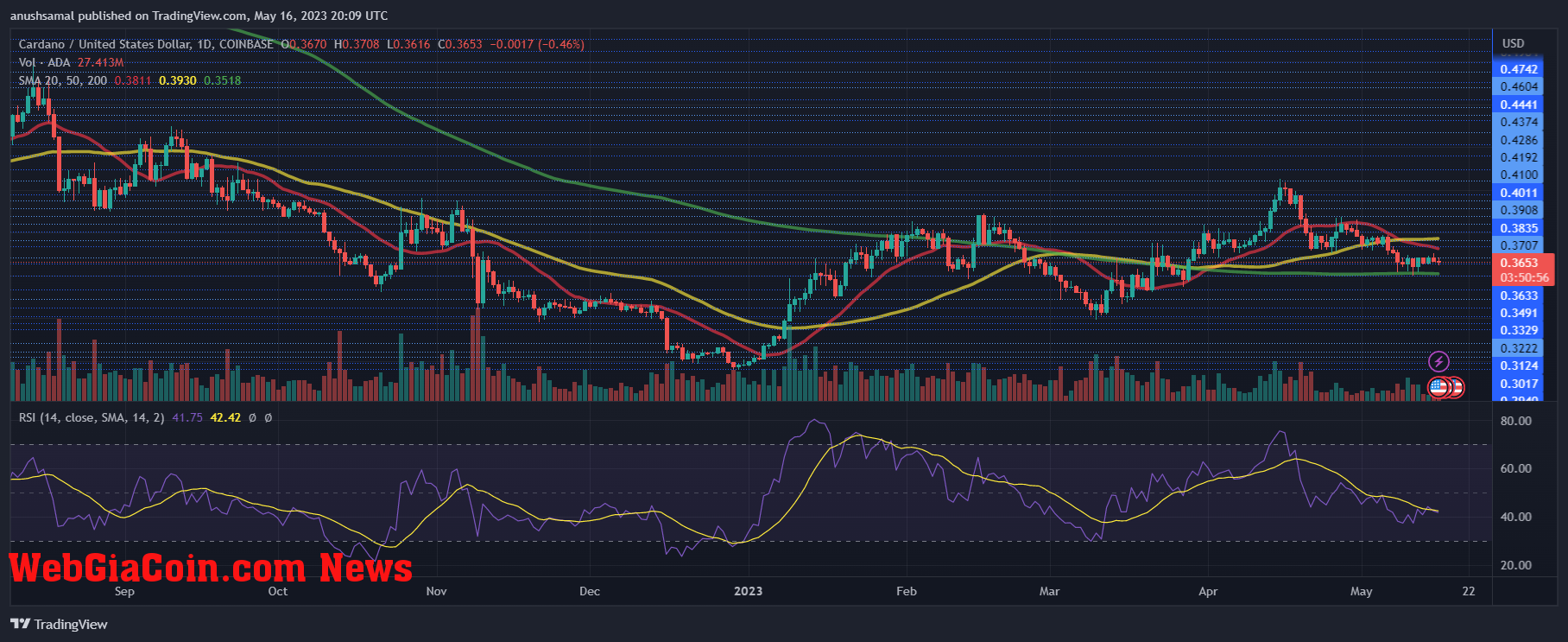1568x642 pixels.
Task: Open the SMA 20, 50, 200 indicator legend
Action: [63, 80]
